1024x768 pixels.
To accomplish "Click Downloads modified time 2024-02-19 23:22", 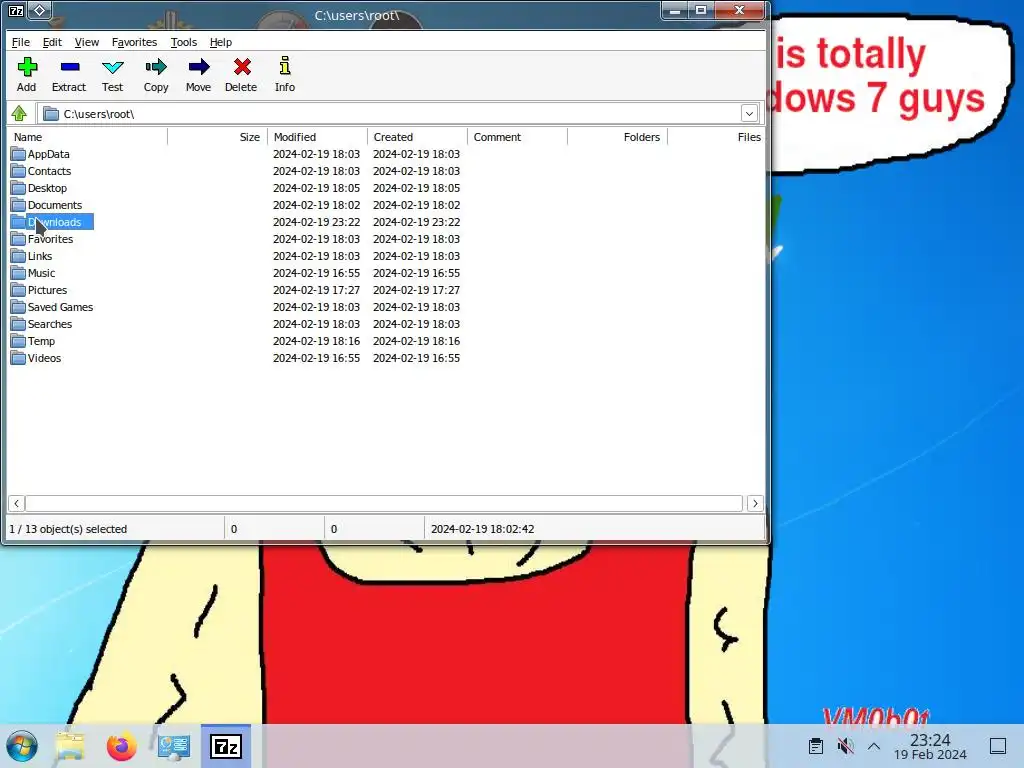I will pyautogui.click(x=316, y=222).
